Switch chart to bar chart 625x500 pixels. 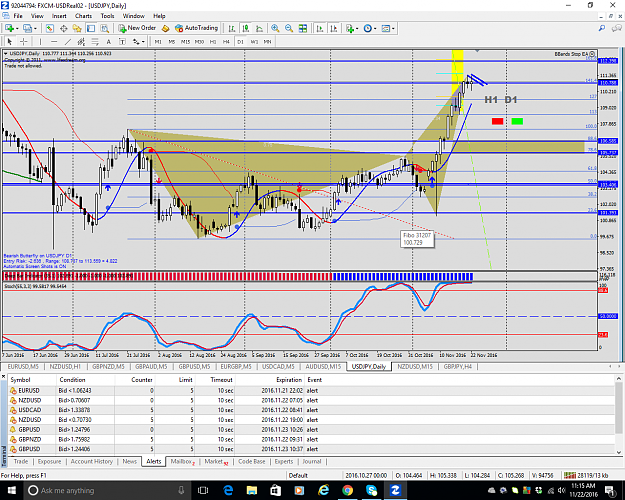(232, 28)
